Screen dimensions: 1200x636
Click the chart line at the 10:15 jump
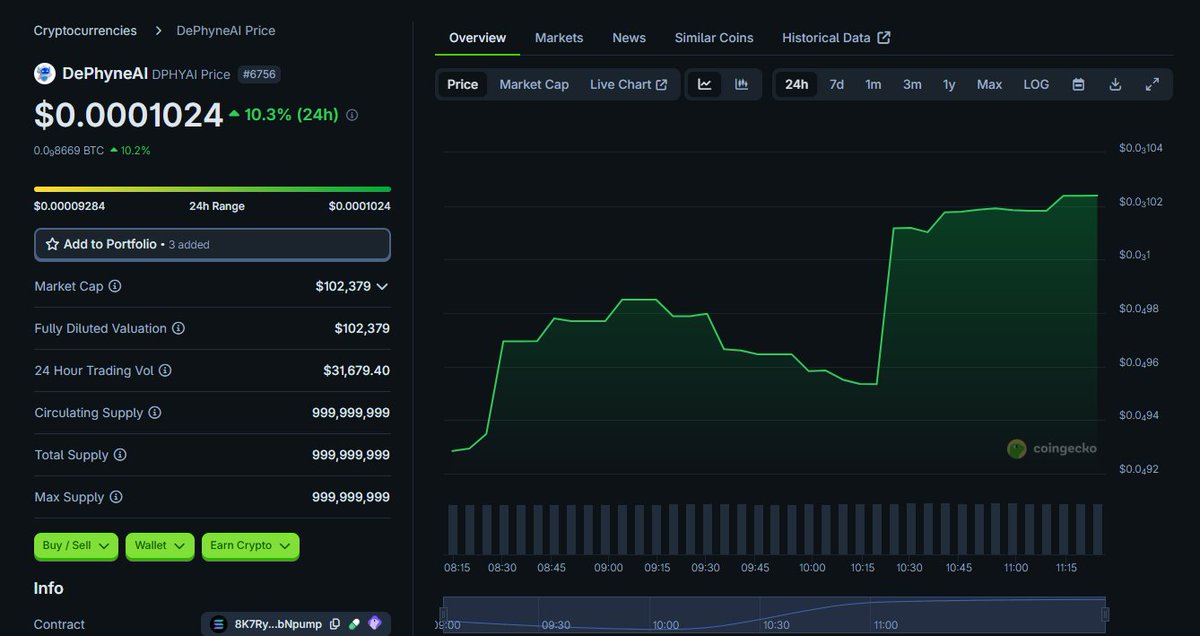885,305
